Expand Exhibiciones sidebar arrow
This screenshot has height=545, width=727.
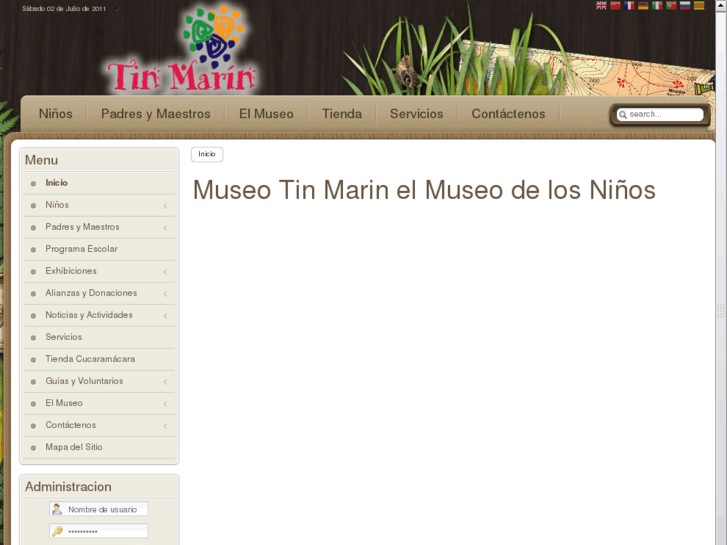[x=166, y=272]
